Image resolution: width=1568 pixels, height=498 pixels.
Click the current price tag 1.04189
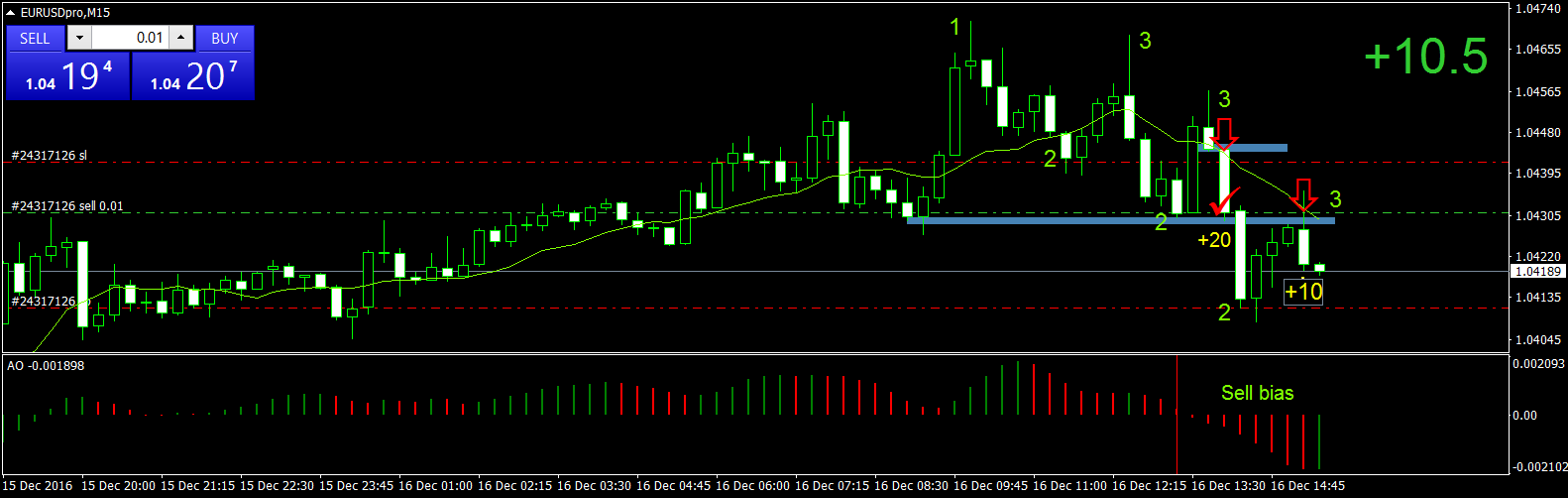tap(1537, 271)
